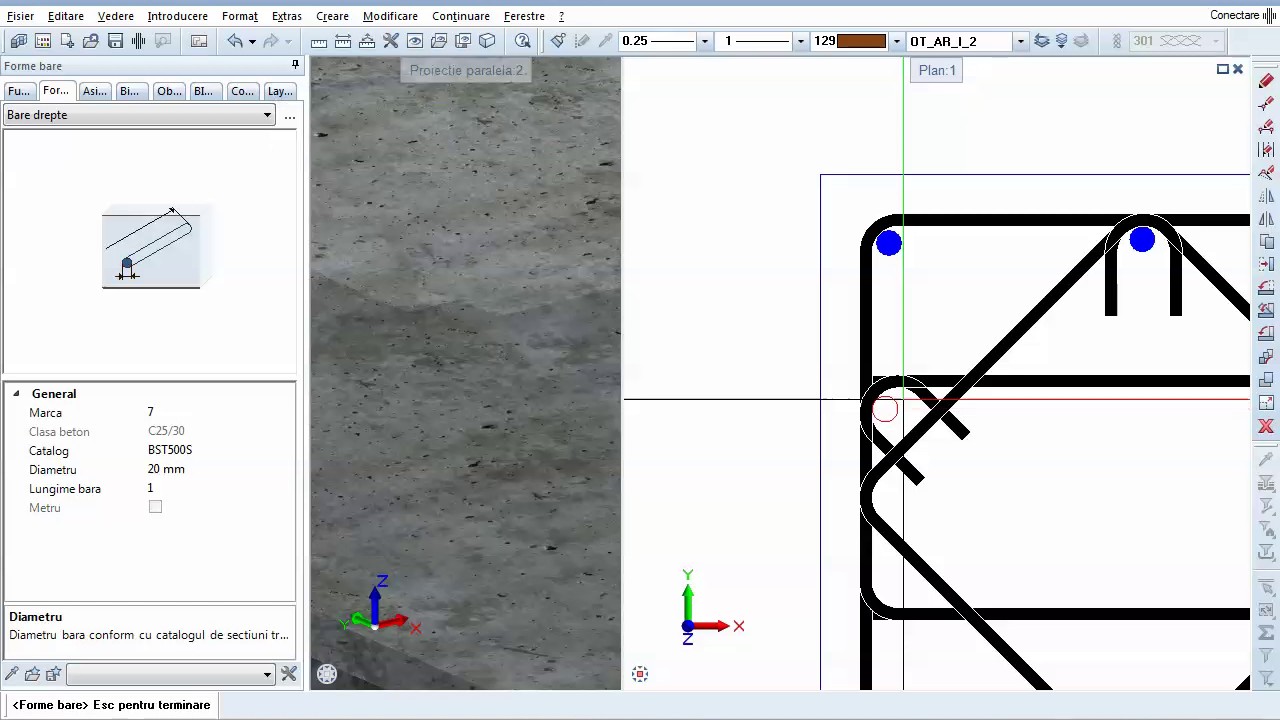Screen dimensions: 1280x720
Task: Click the Proiectie paralela:2 viewport label
Action: 466,70
